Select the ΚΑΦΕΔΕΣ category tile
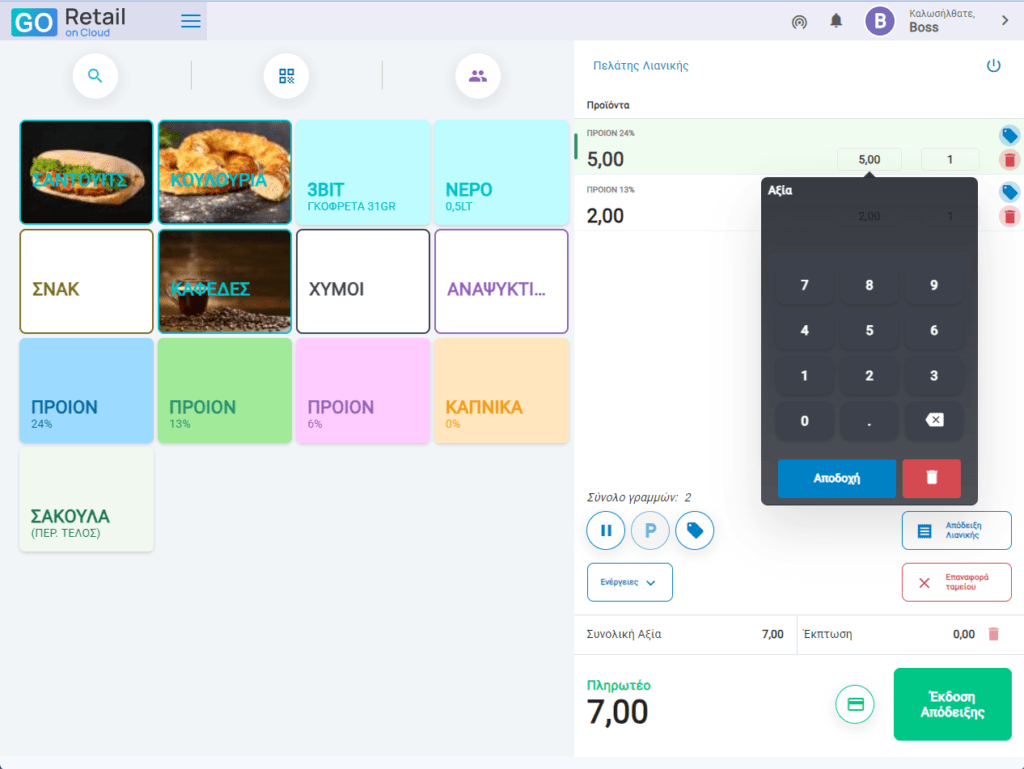Viewport: 1024px width, 769px height. tap(225, 281)
